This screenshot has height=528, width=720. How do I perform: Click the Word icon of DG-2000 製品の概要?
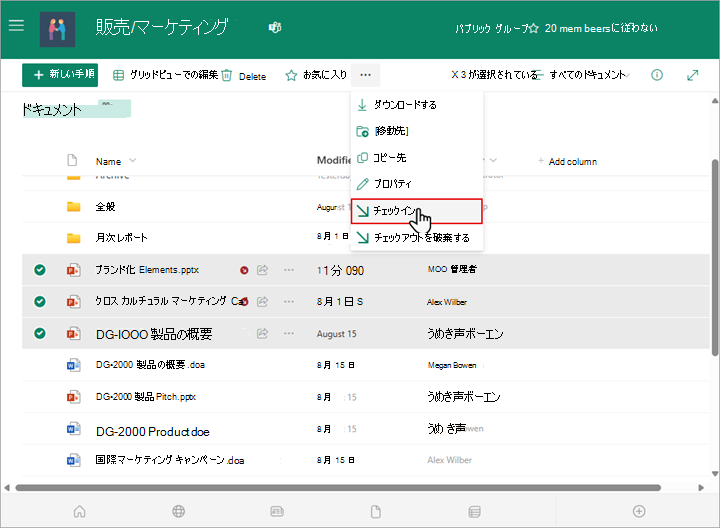tap(73, 365)
